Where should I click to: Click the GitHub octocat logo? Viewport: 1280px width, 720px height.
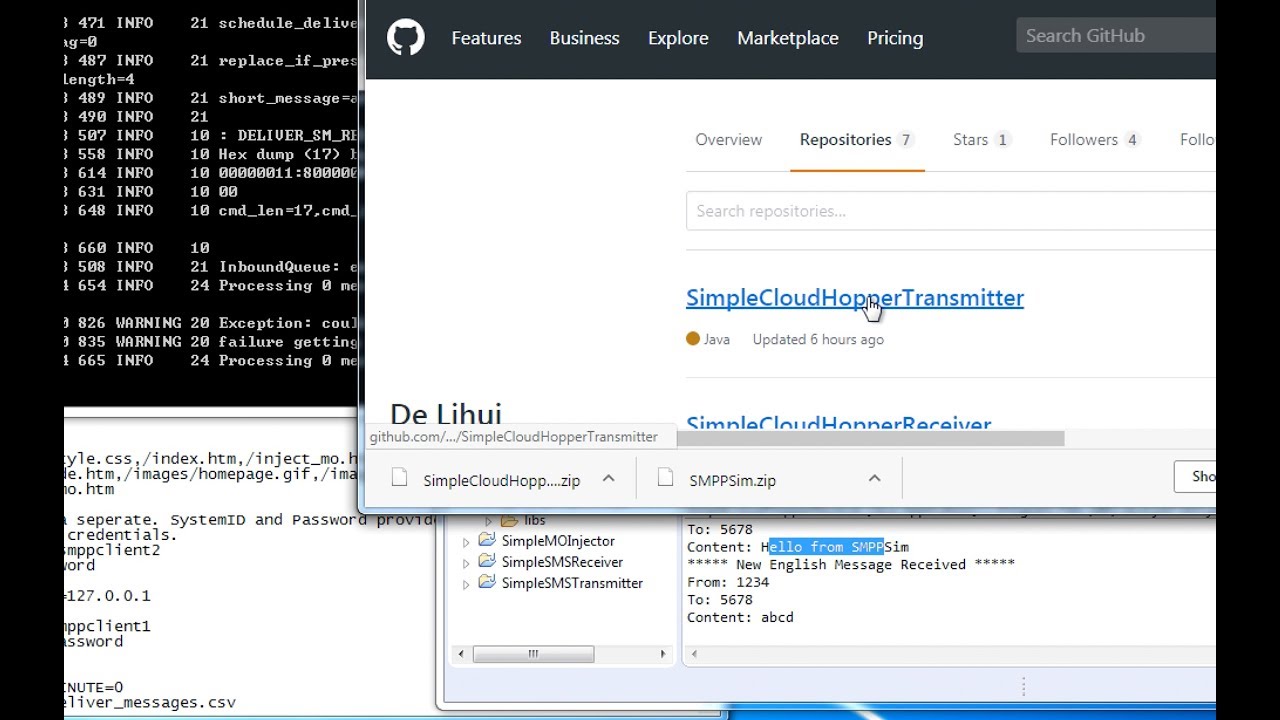pyautogui.click(x=406, y=38)
